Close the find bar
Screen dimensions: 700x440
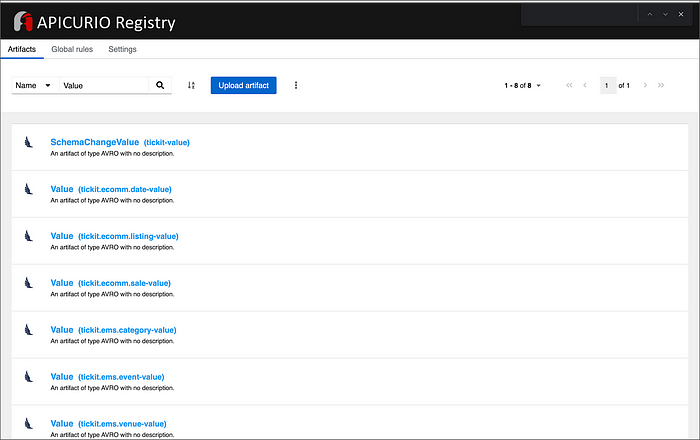[x=681, y=14]
